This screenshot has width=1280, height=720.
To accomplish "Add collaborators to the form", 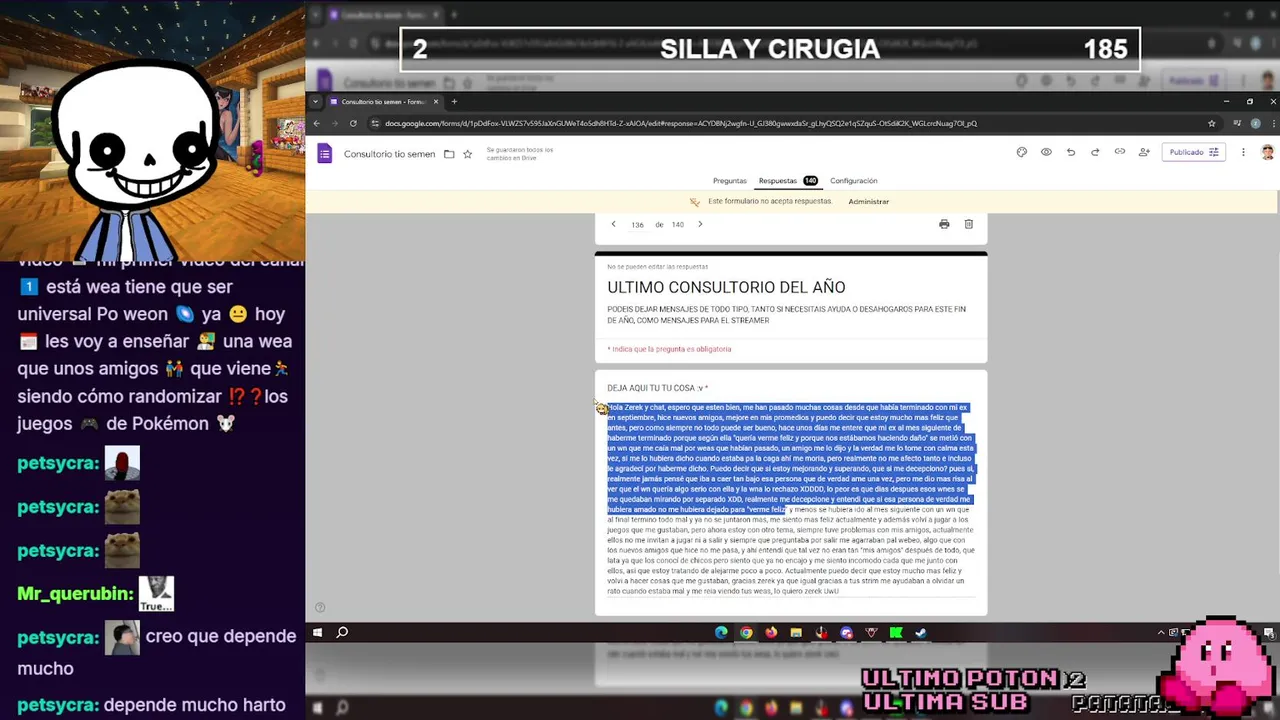I will 1144,152.
